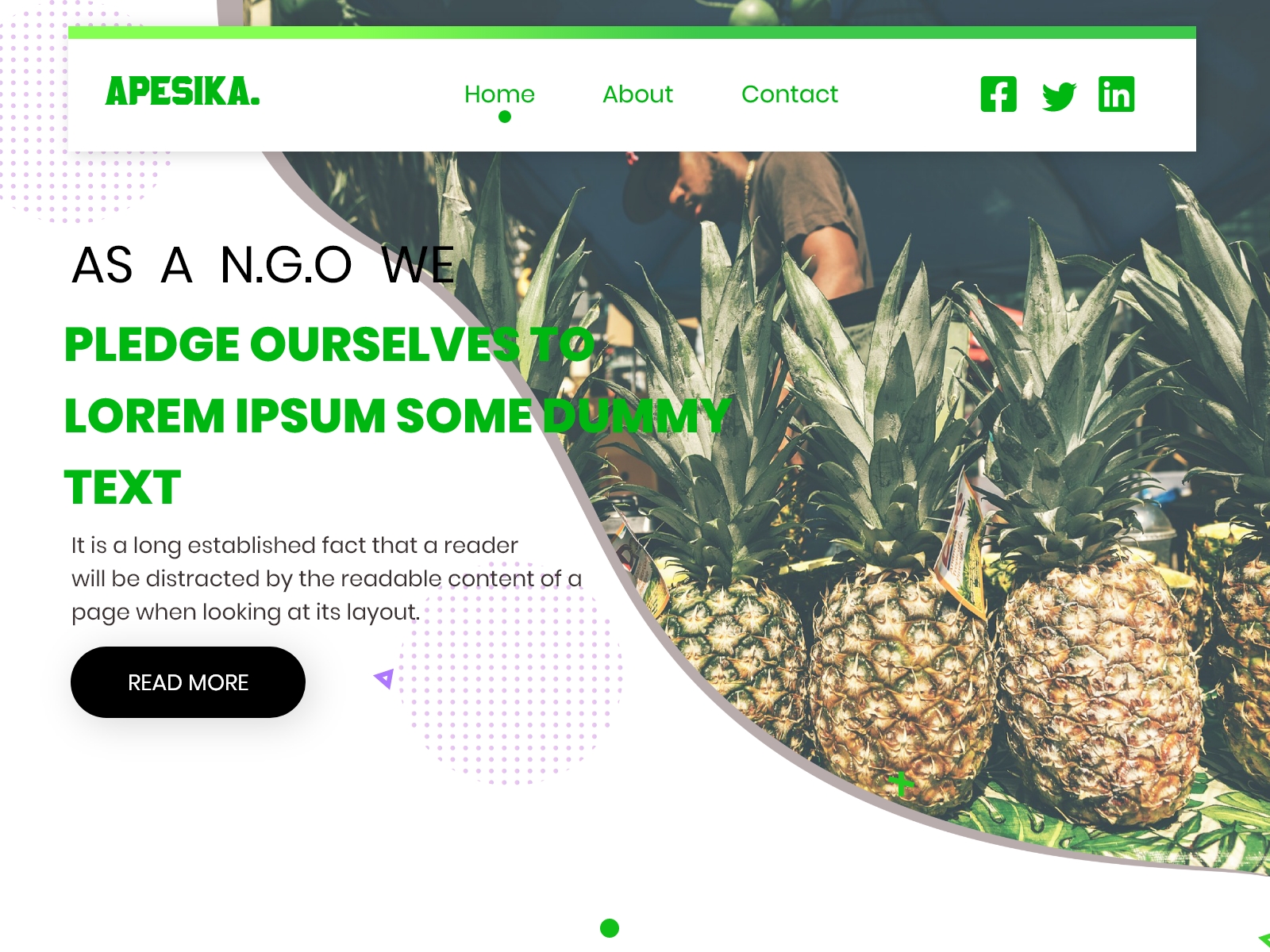Go to the Home nav link
Viewport: 1270px width, 952px height.
[499, 94]
